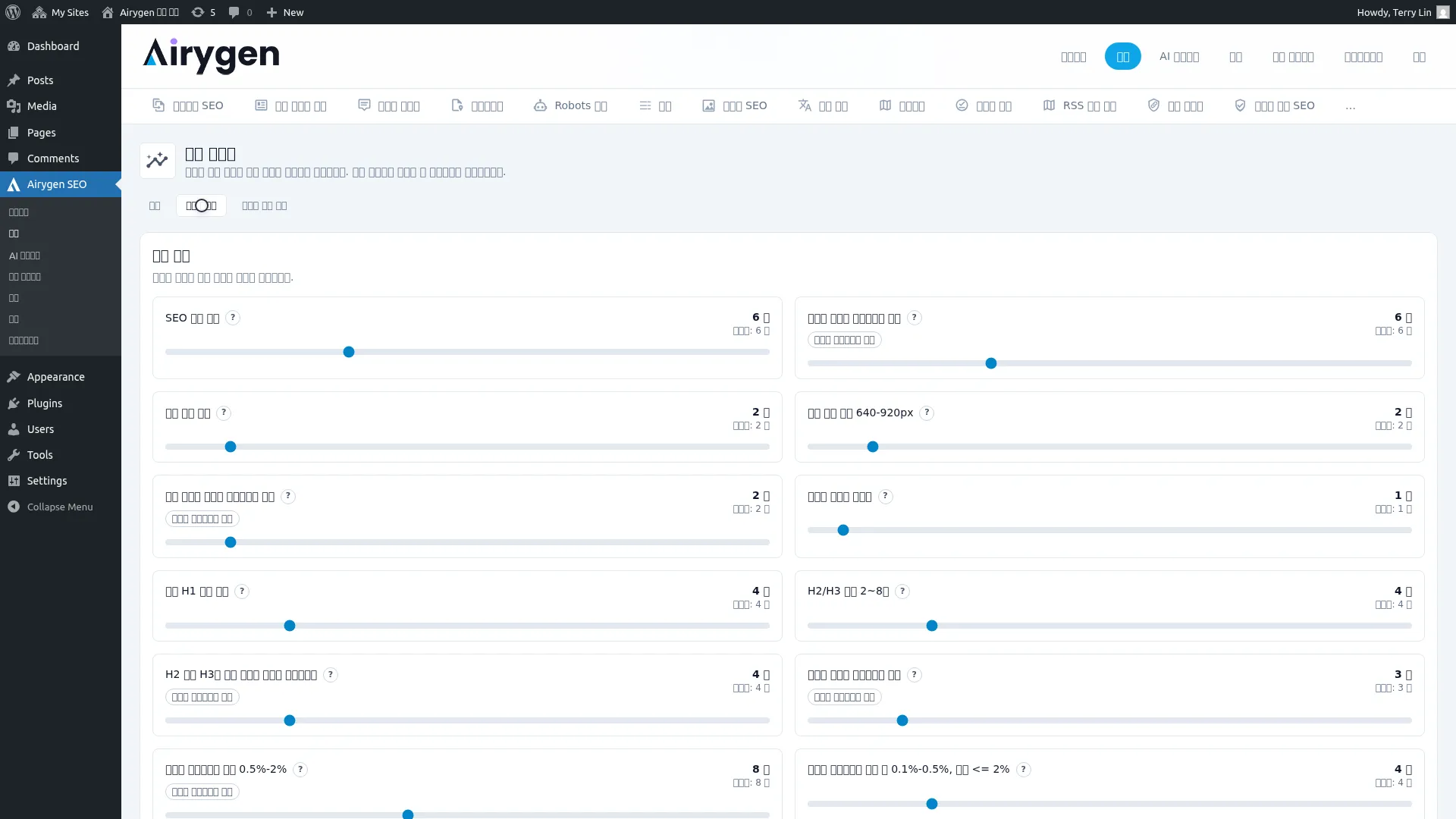Show help for the H1 setting
The height and width of the screenshot is (819, 1456).
pyautogui.click(x=242, y=591)
